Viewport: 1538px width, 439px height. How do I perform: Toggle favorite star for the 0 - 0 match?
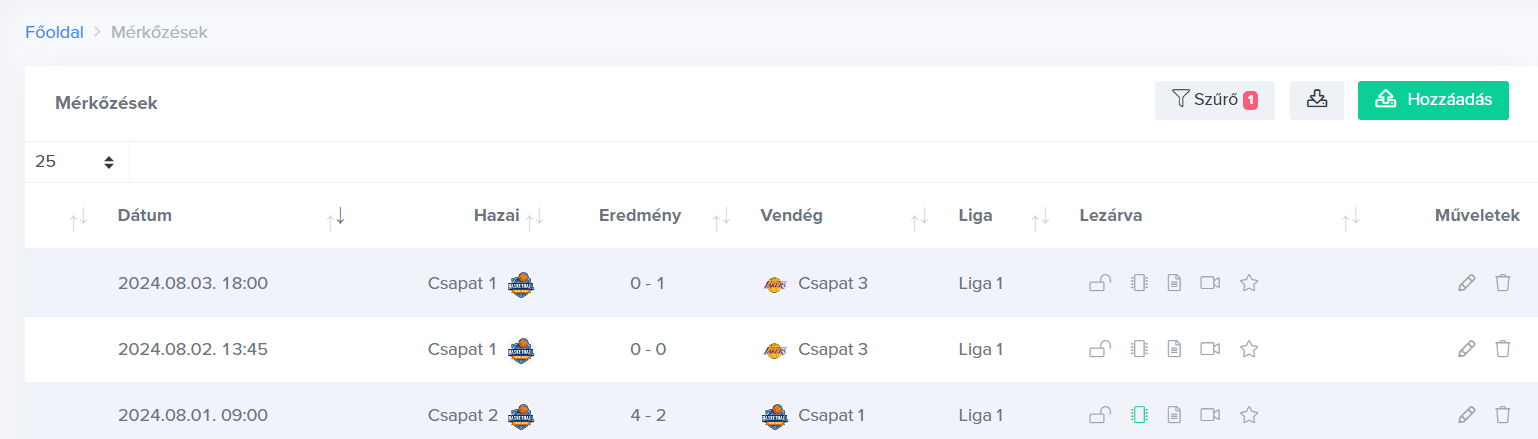(x=1248, y=349)
